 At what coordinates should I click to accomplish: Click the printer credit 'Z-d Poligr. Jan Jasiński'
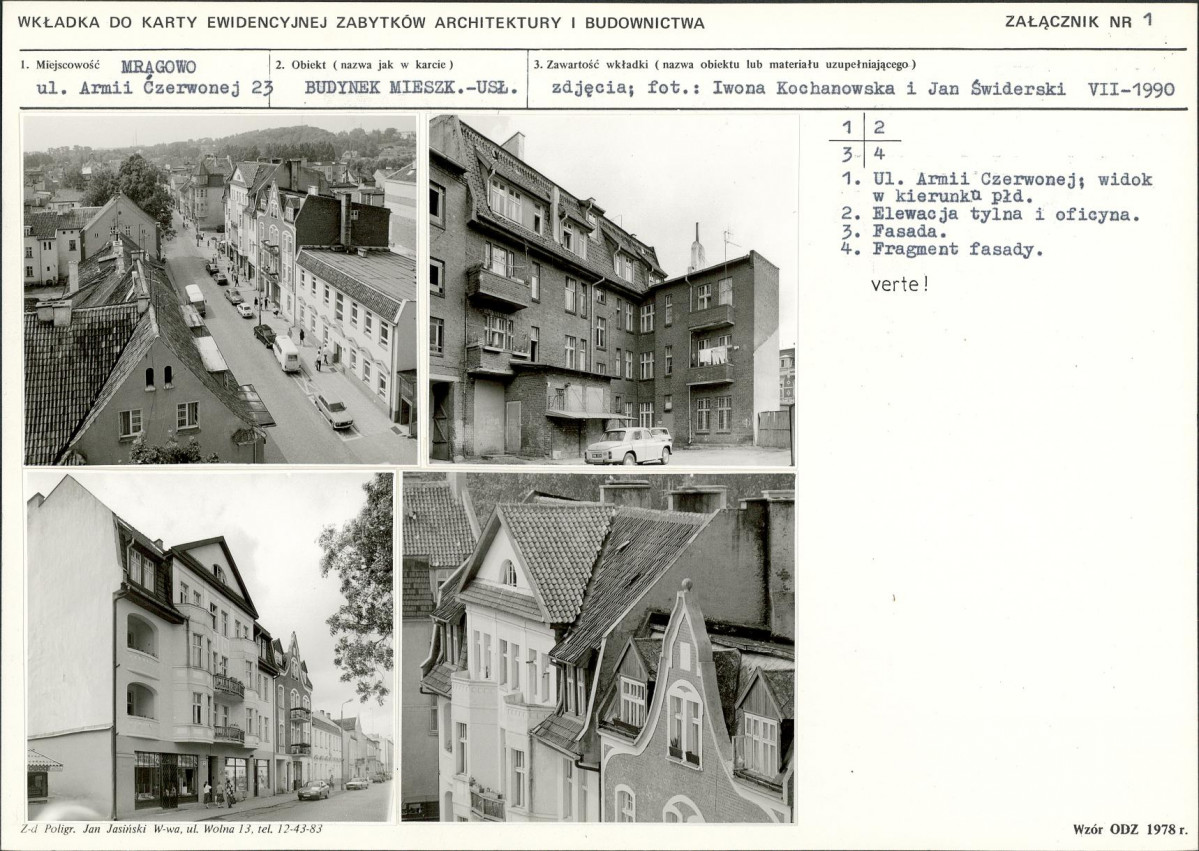pyautogui.click(x=172, y=829)
